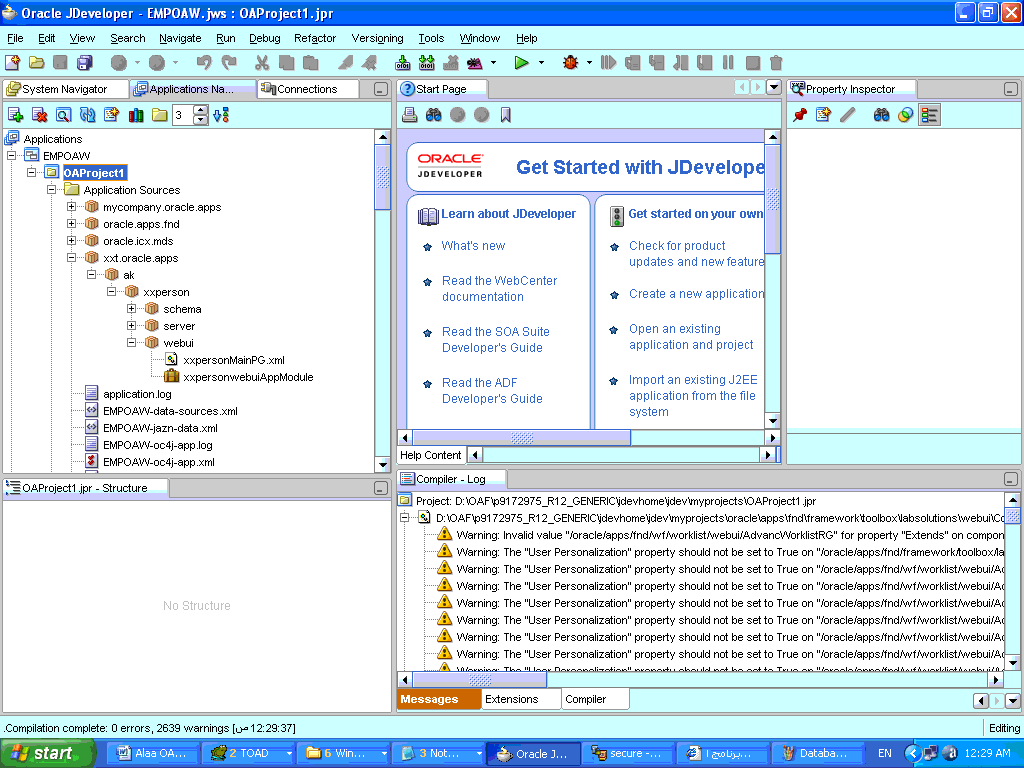Click the sort/filter arrow icon in navigator toolbar
The height and width of the screenshot is (768, 1024).
221,116
